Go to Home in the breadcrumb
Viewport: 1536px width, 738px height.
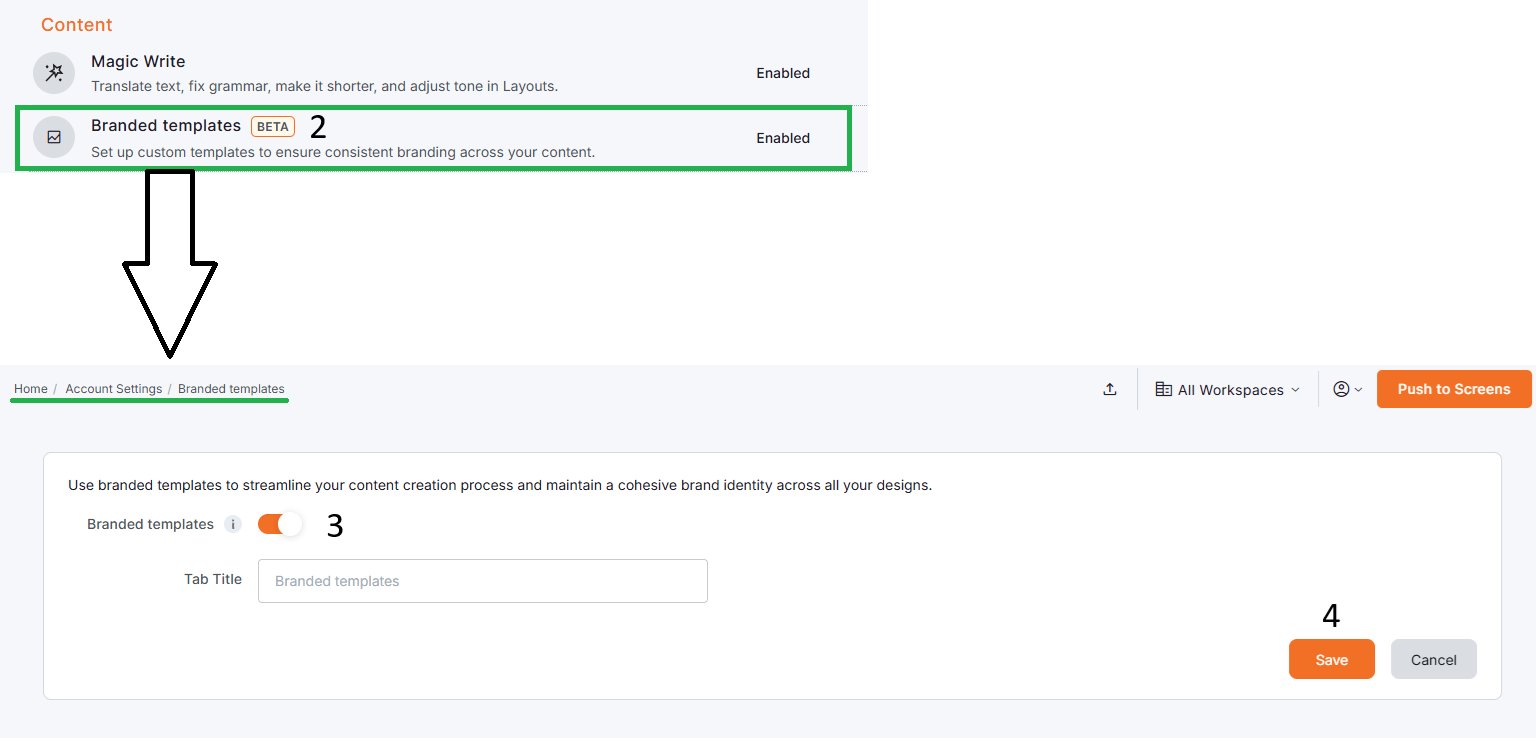pos(31,389)
